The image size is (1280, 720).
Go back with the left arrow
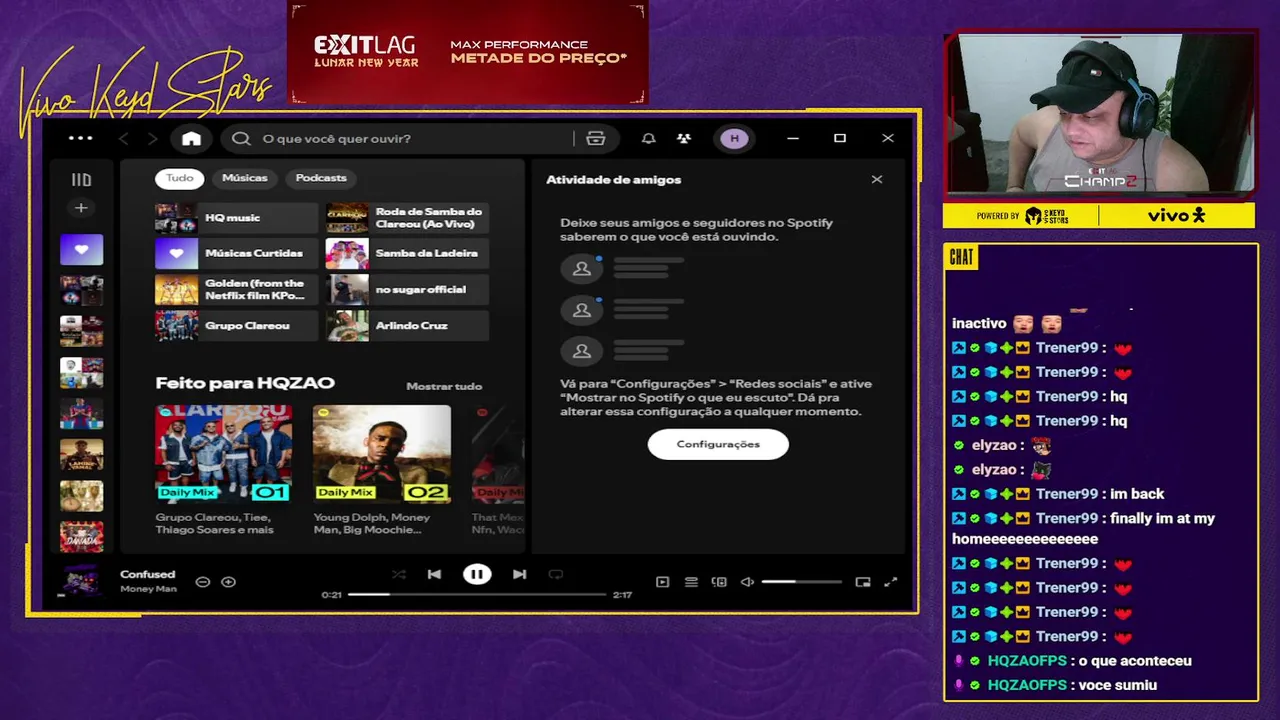point(124,138)
